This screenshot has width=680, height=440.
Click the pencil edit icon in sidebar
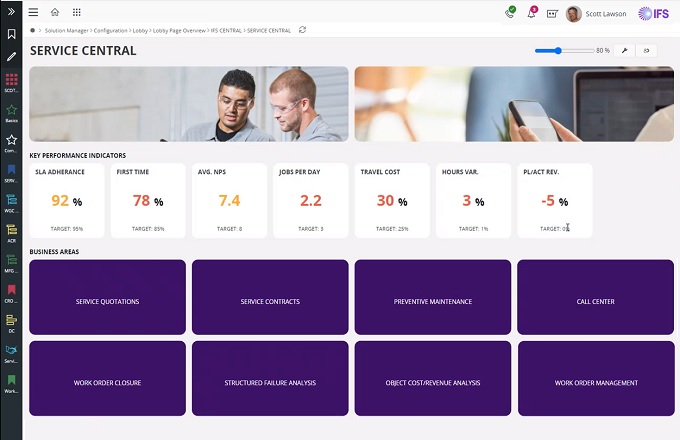[x=11, y=56]
